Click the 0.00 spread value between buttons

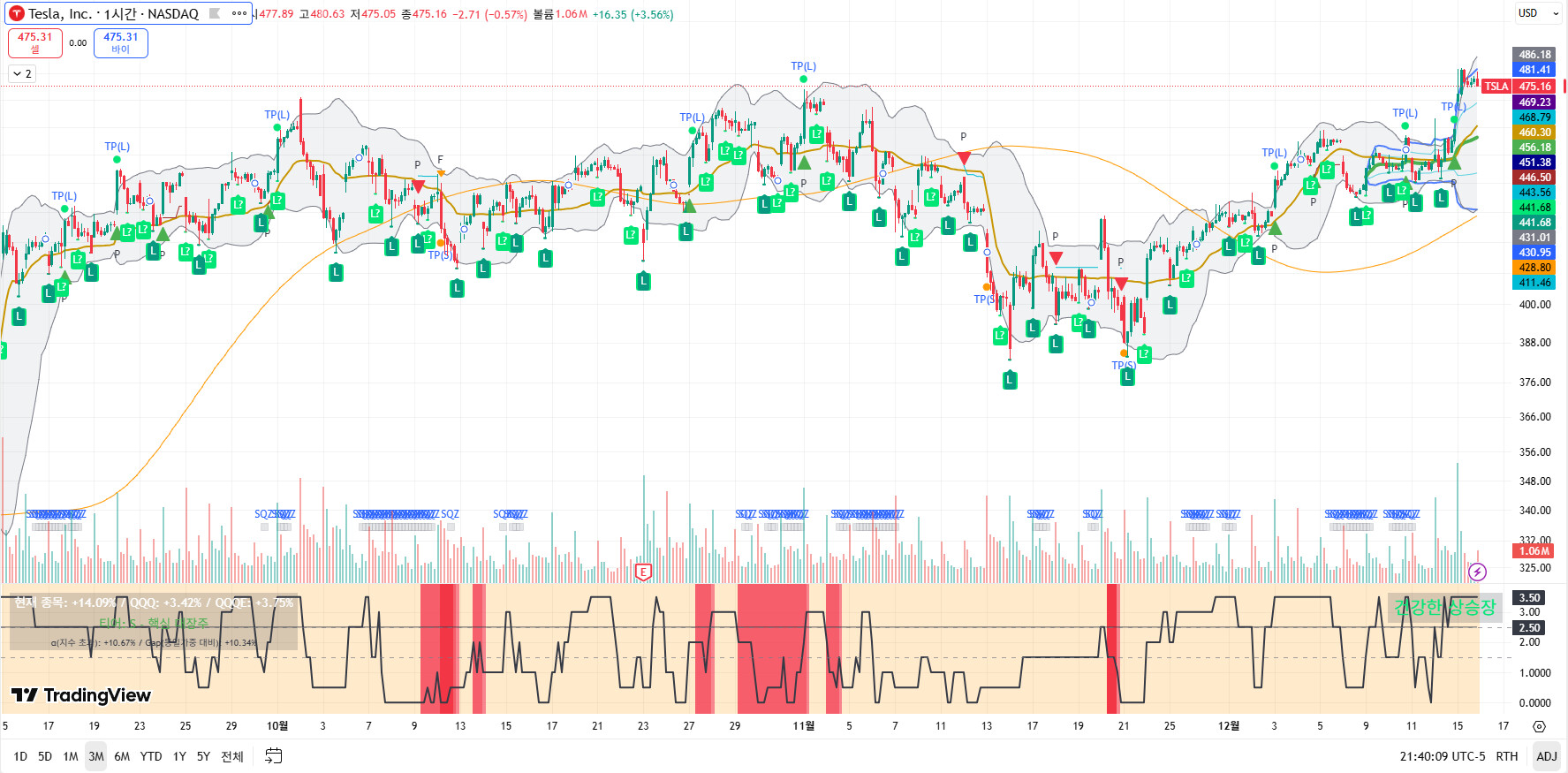[78, 42]
